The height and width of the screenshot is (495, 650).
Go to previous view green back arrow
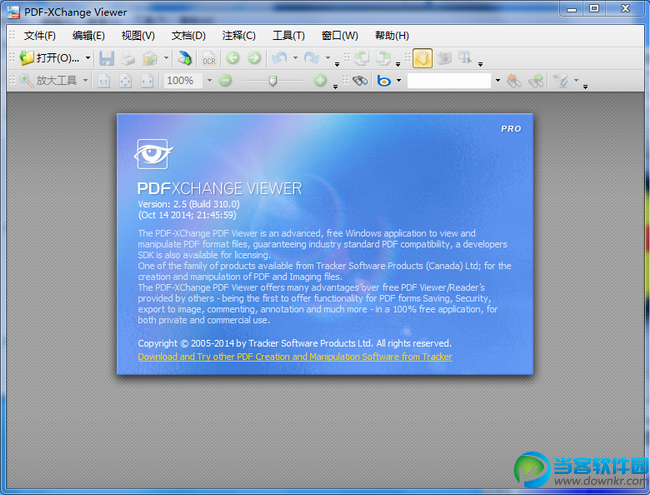233,58
